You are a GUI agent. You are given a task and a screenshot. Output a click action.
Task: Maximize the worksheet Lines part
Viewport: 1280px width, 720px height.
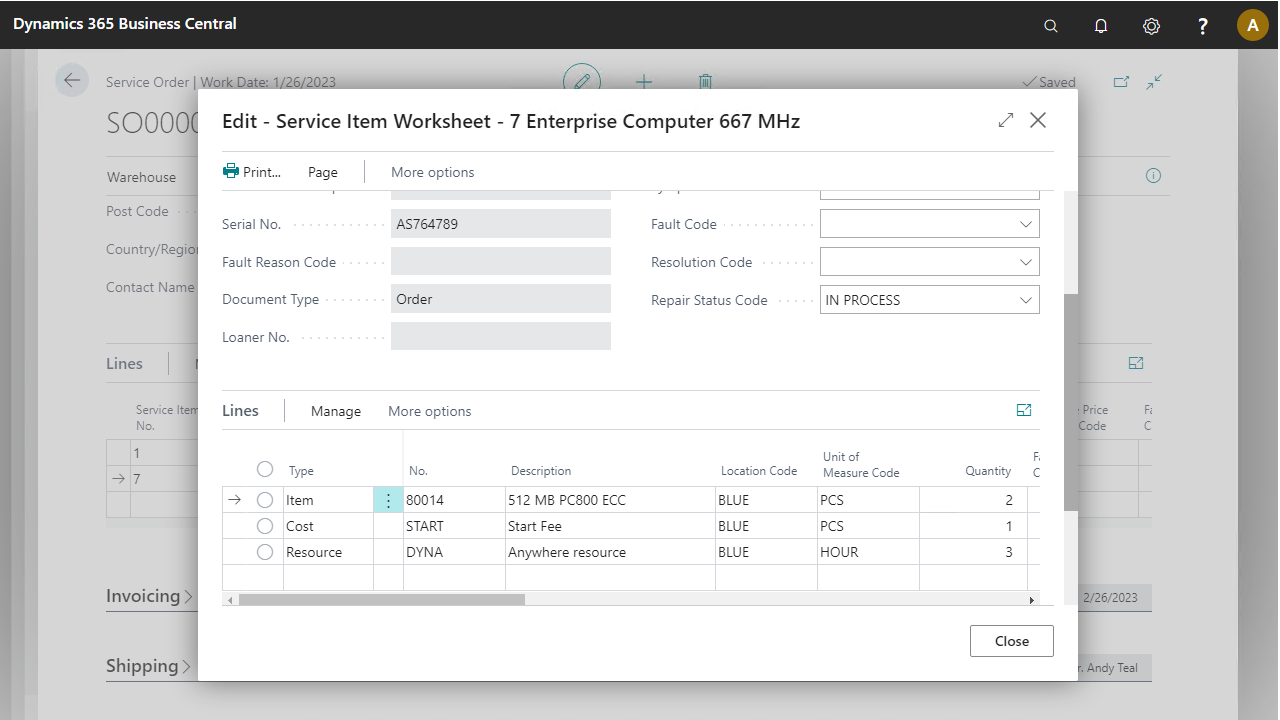point(1024,410)
